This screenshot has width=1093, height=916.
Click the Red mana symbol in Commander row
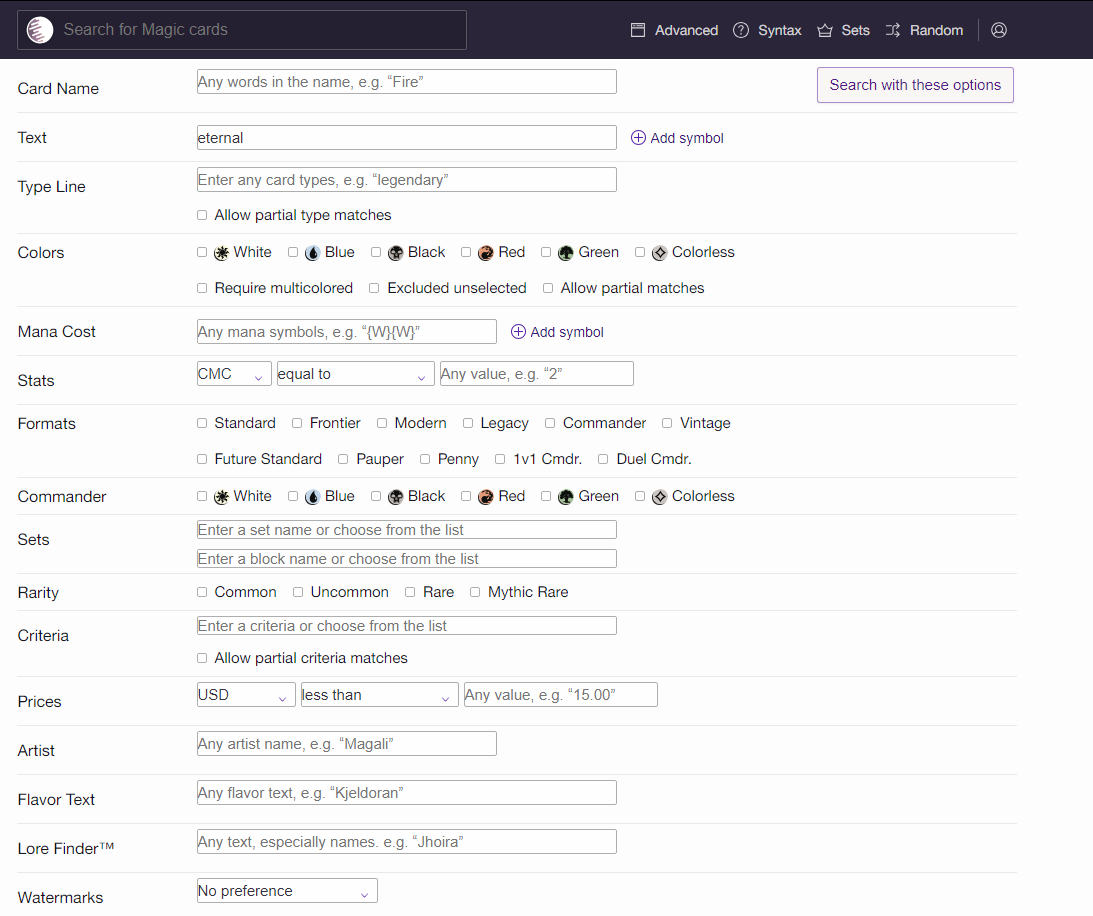pos(486,497)
